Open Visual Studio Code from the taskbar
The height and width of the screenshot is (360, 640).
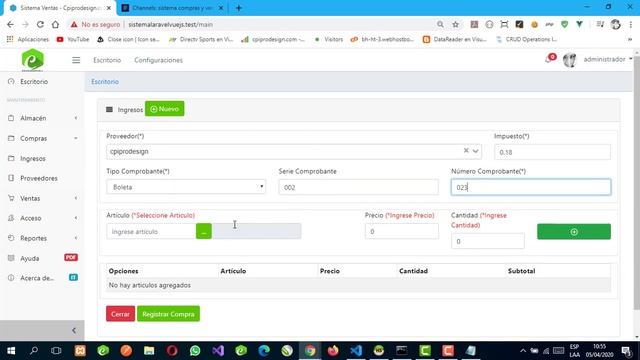[x=356, y=351]
